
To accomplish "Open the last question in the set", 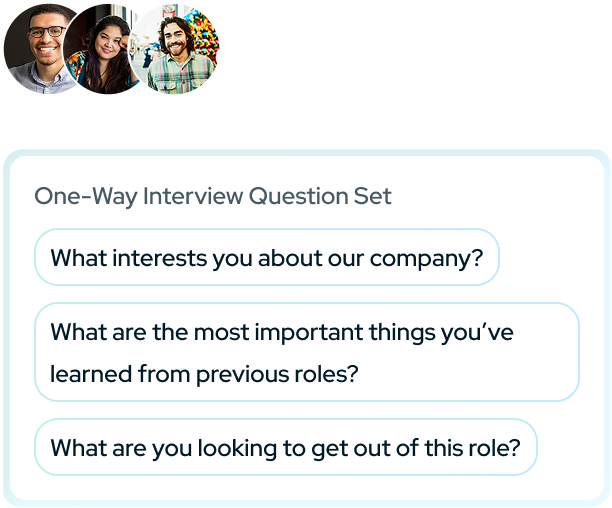I will (x=285, y=447).
